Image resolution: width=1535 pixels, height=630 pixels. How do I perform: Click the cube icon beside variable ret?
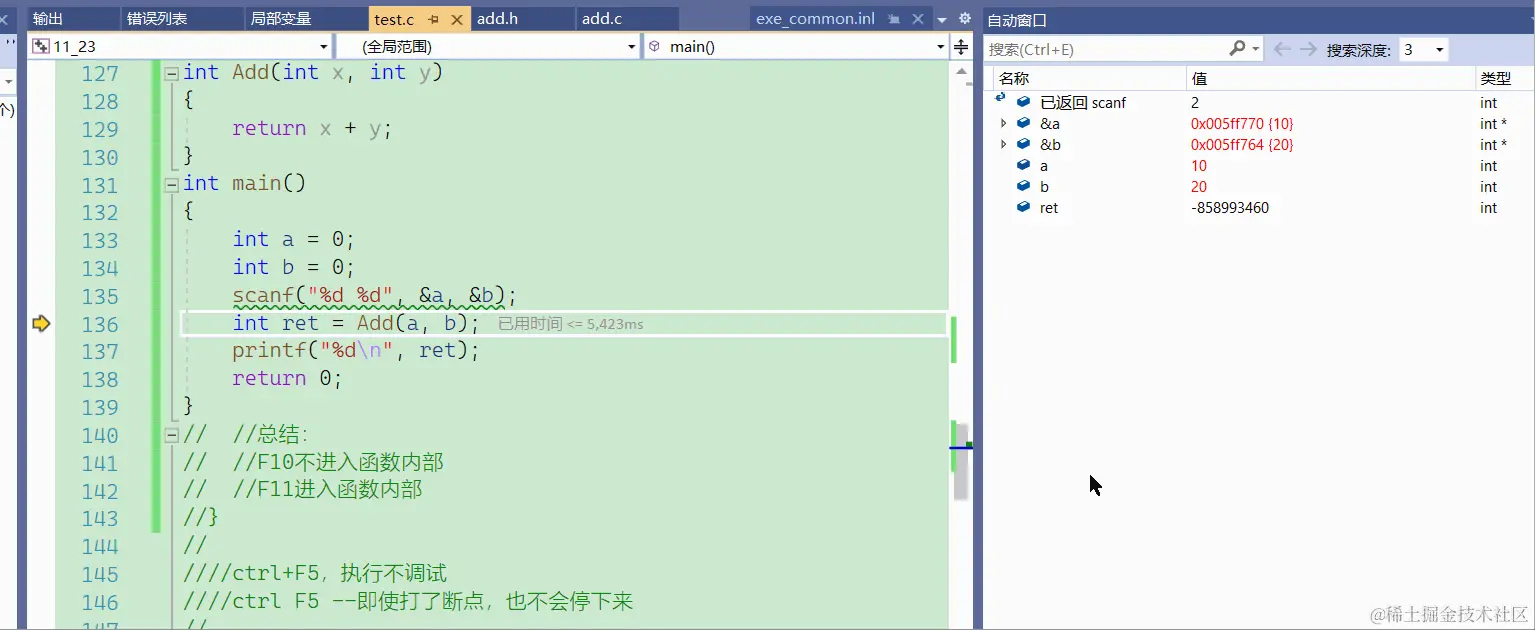point(1023,207)
